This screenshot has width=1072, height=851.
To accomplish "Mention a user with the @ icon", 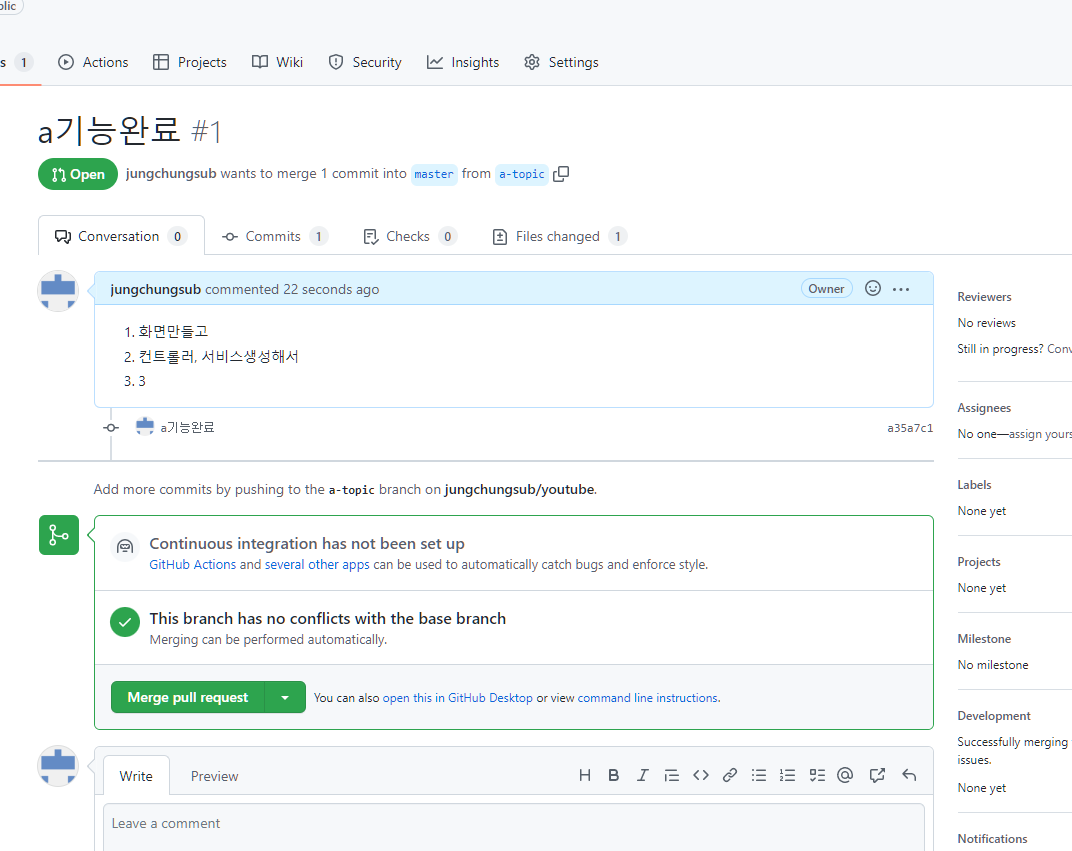I will 845,775.
